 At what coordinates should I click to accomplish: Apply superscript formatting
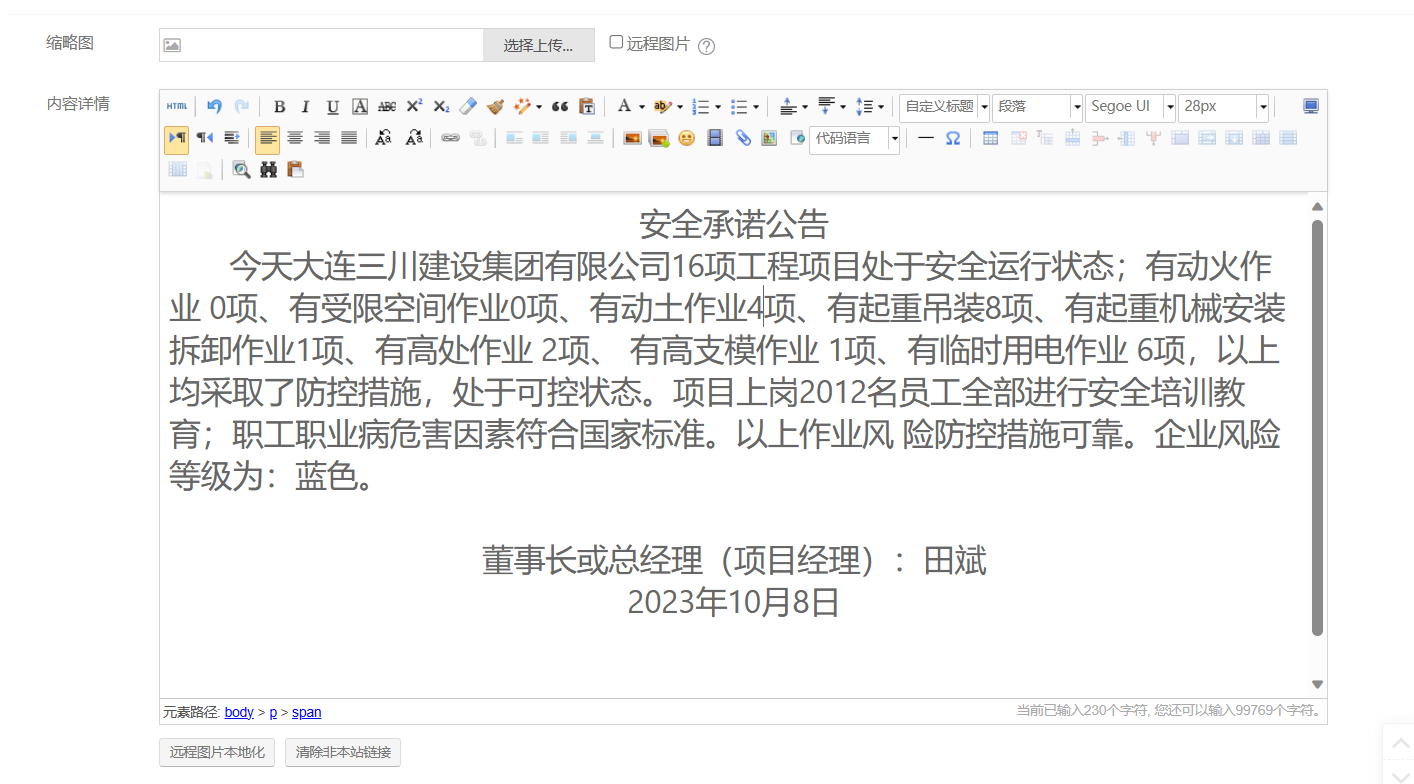414,106
